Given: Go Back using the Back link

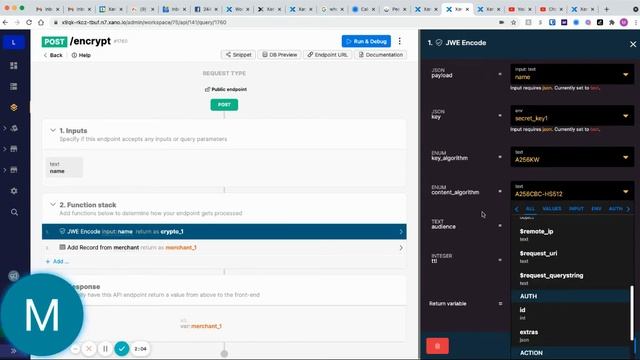Looking at the screenshot, I should 53,55.
